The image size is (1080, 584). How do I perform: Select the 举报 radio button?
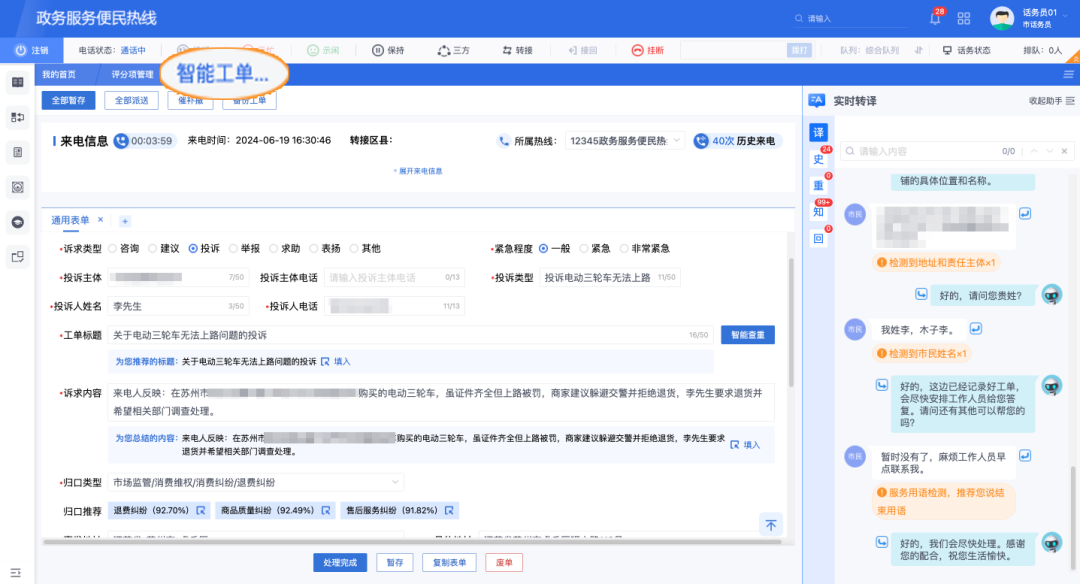point(233,248)
